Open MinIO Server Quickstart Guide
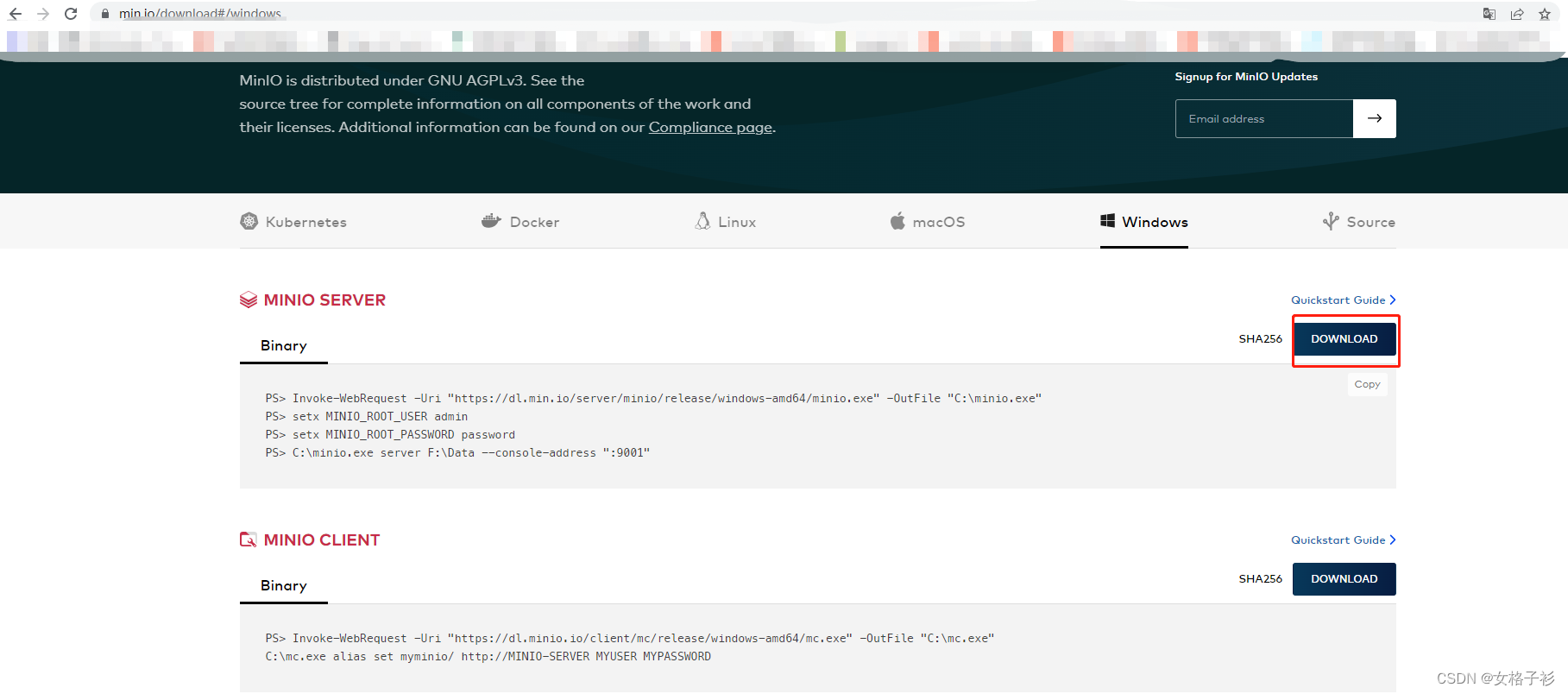This screenshot has height=694, width=1568. coord(1344,300)
